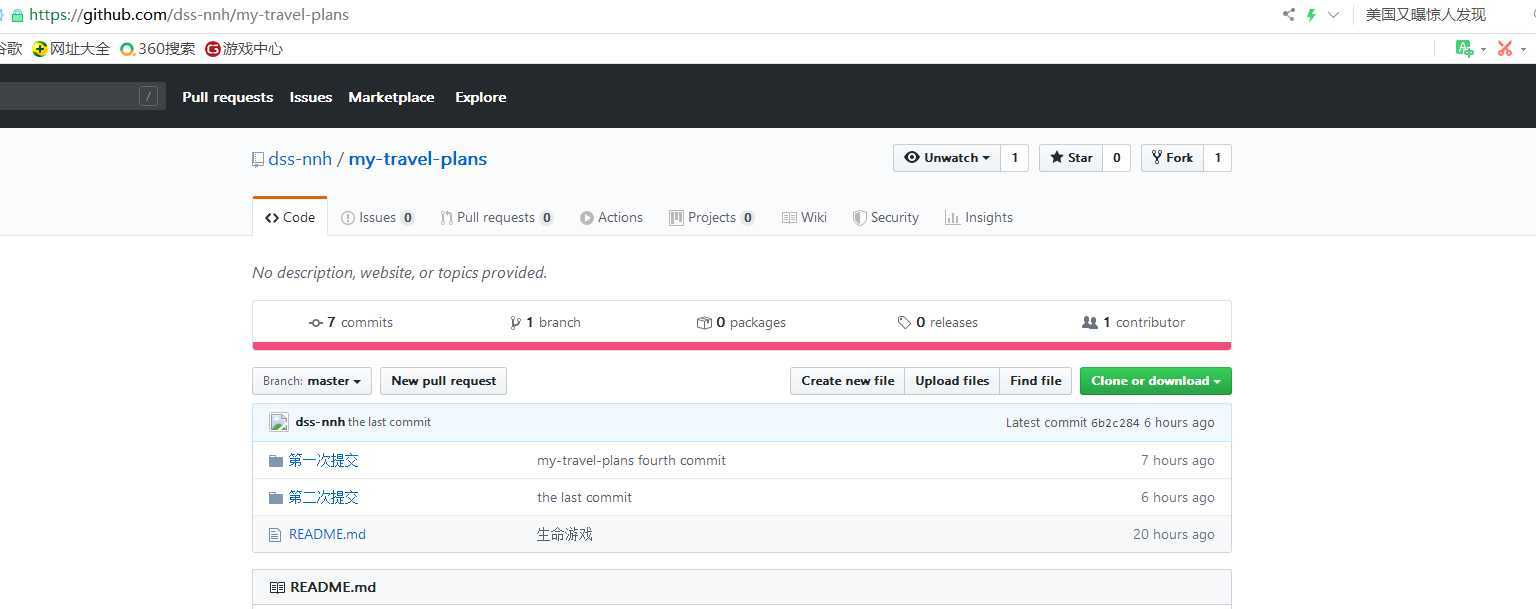Click the red scissors screenshot icon

click(x=1505, y=48)
